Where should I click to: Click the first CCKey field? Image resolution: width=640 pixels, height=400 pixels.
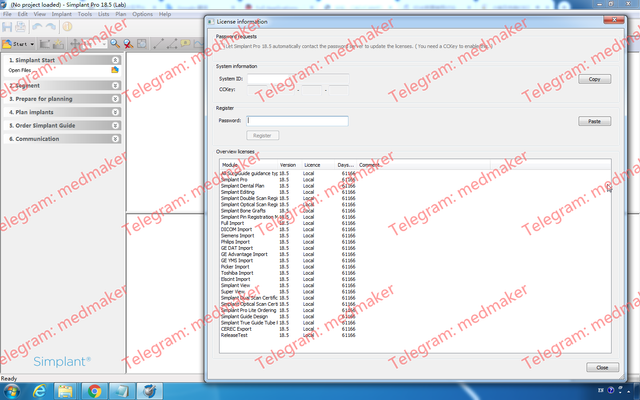point(257,90)
